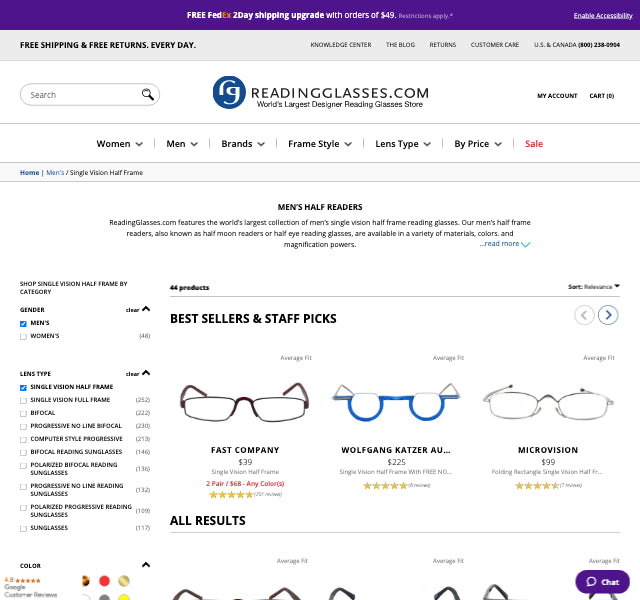
Task: Collapse the Lens Type filter section
Action: click(146, 373)
